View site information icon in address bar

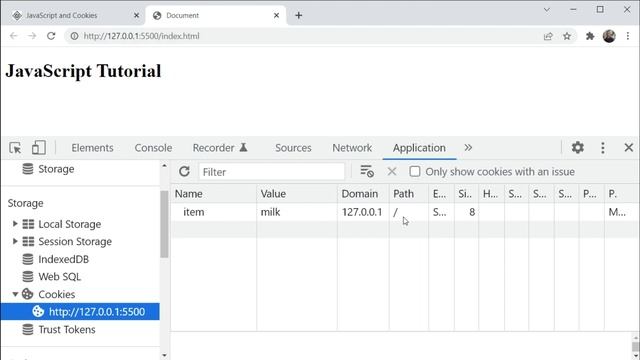pyautogui.click(x=74, y=36)
